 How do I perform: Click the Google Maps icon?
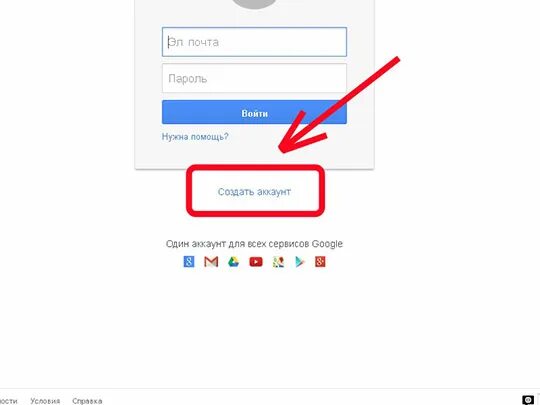(x=278, y=262)
